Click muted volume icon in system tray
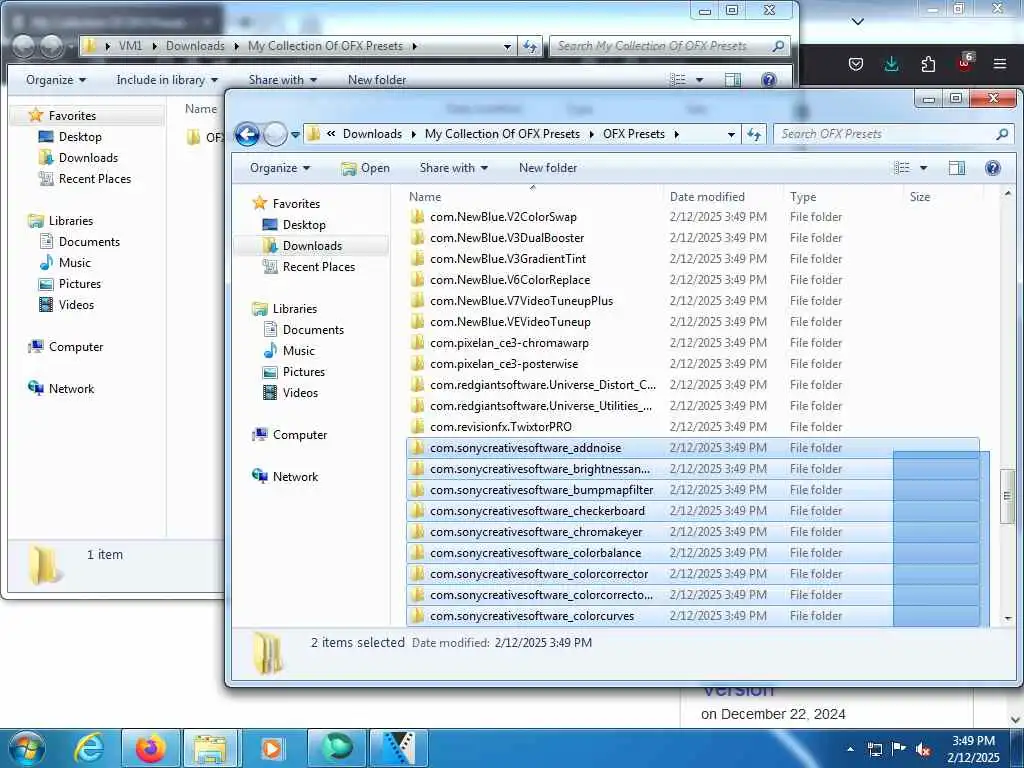Screen dimensions: 1024x768 923,749
